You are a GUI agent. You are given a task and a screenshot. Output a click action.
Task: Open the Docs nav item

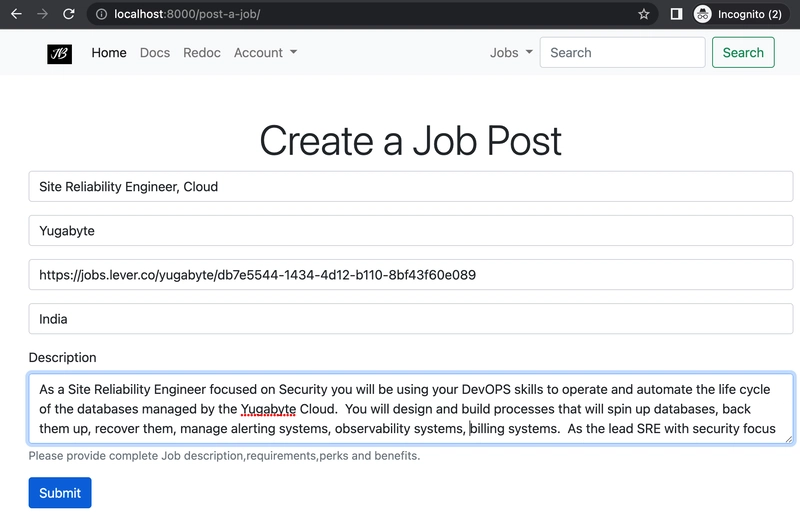pos(155,53)
